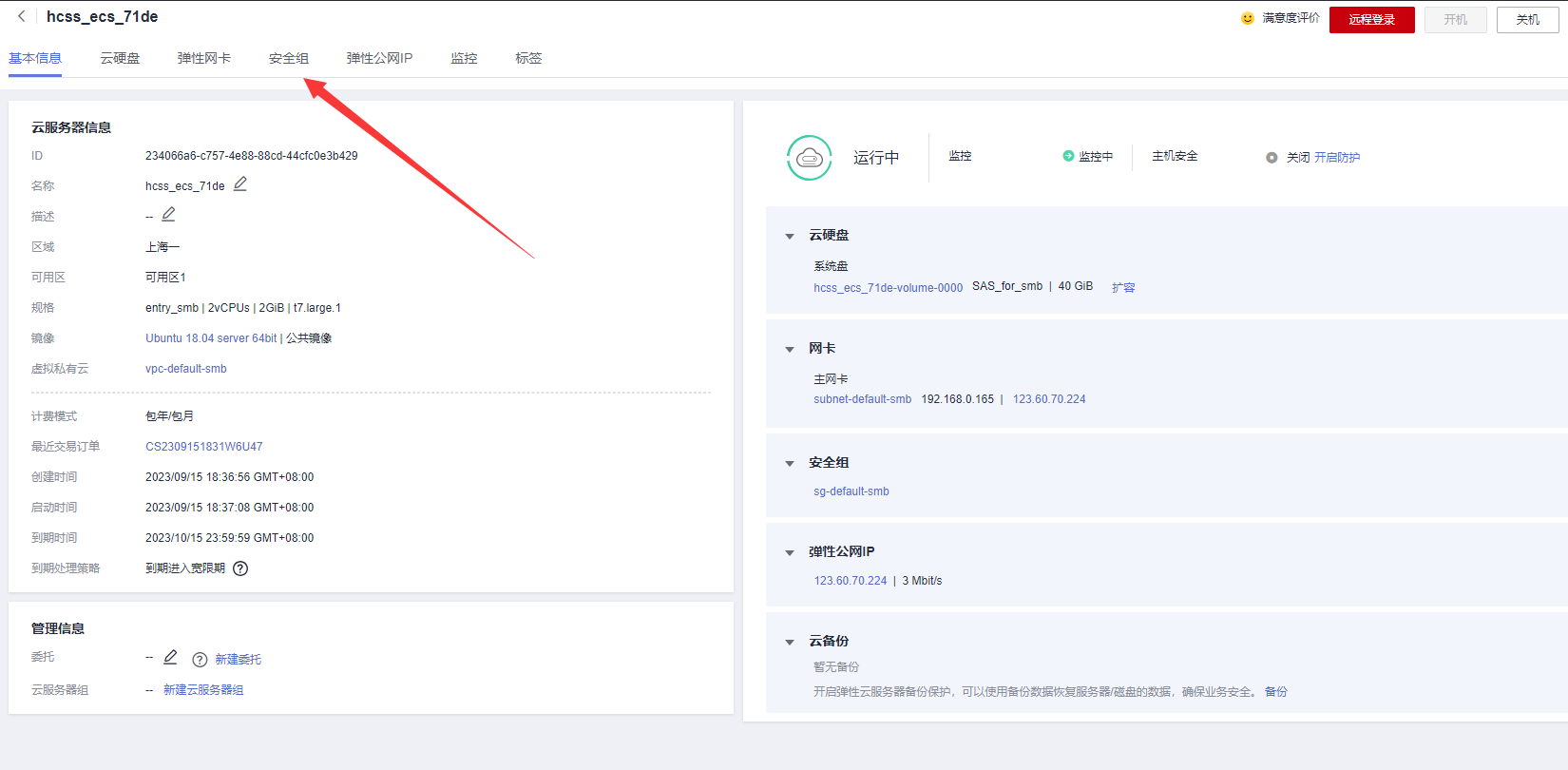Open 123.60.70.224 under 弹性公网IP section

(851, 581)
